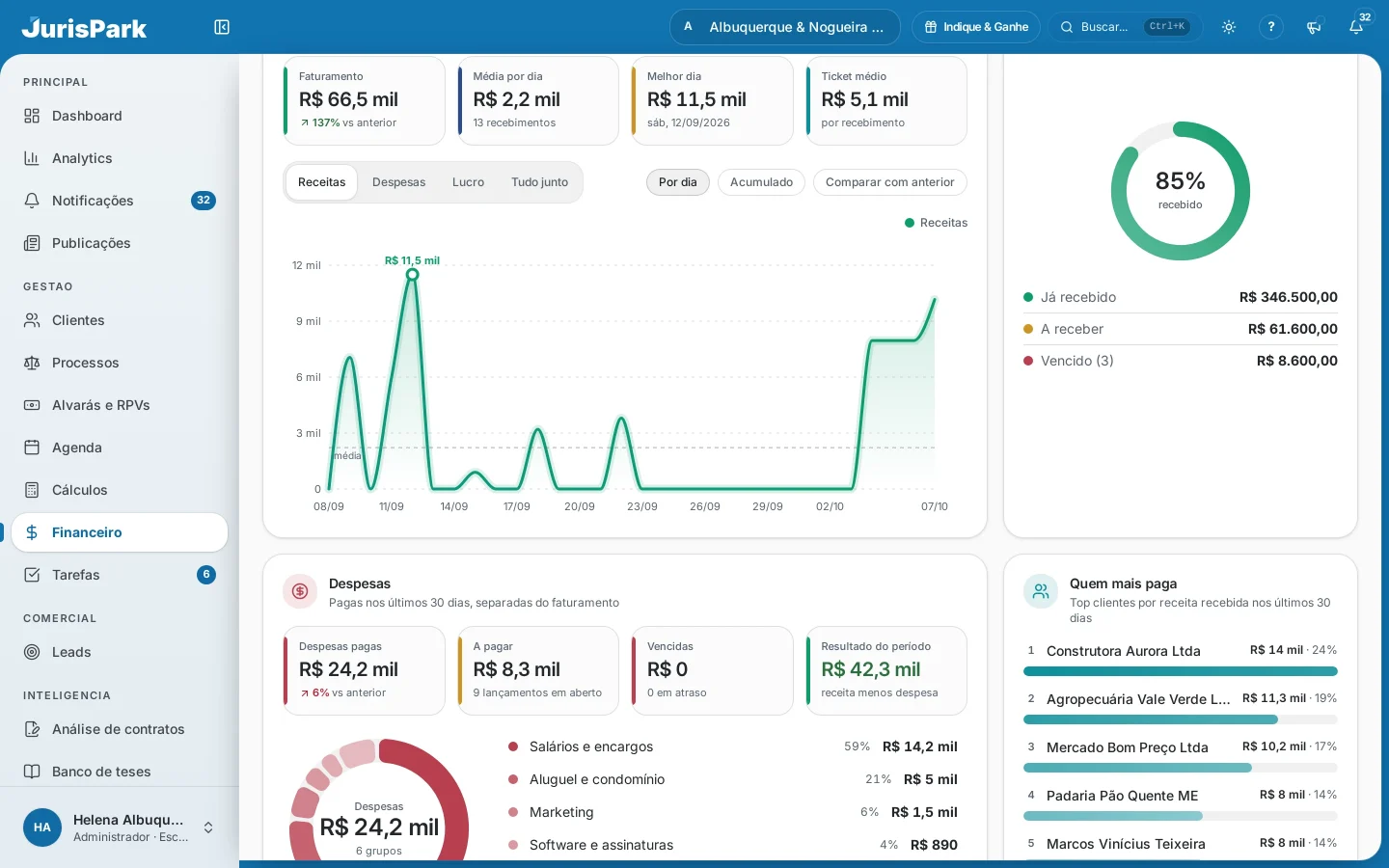This screenshot has height=868, width=1389.
Task: Click the Resultado do período R$ 42,3 mil card
Action: (886, 670)
